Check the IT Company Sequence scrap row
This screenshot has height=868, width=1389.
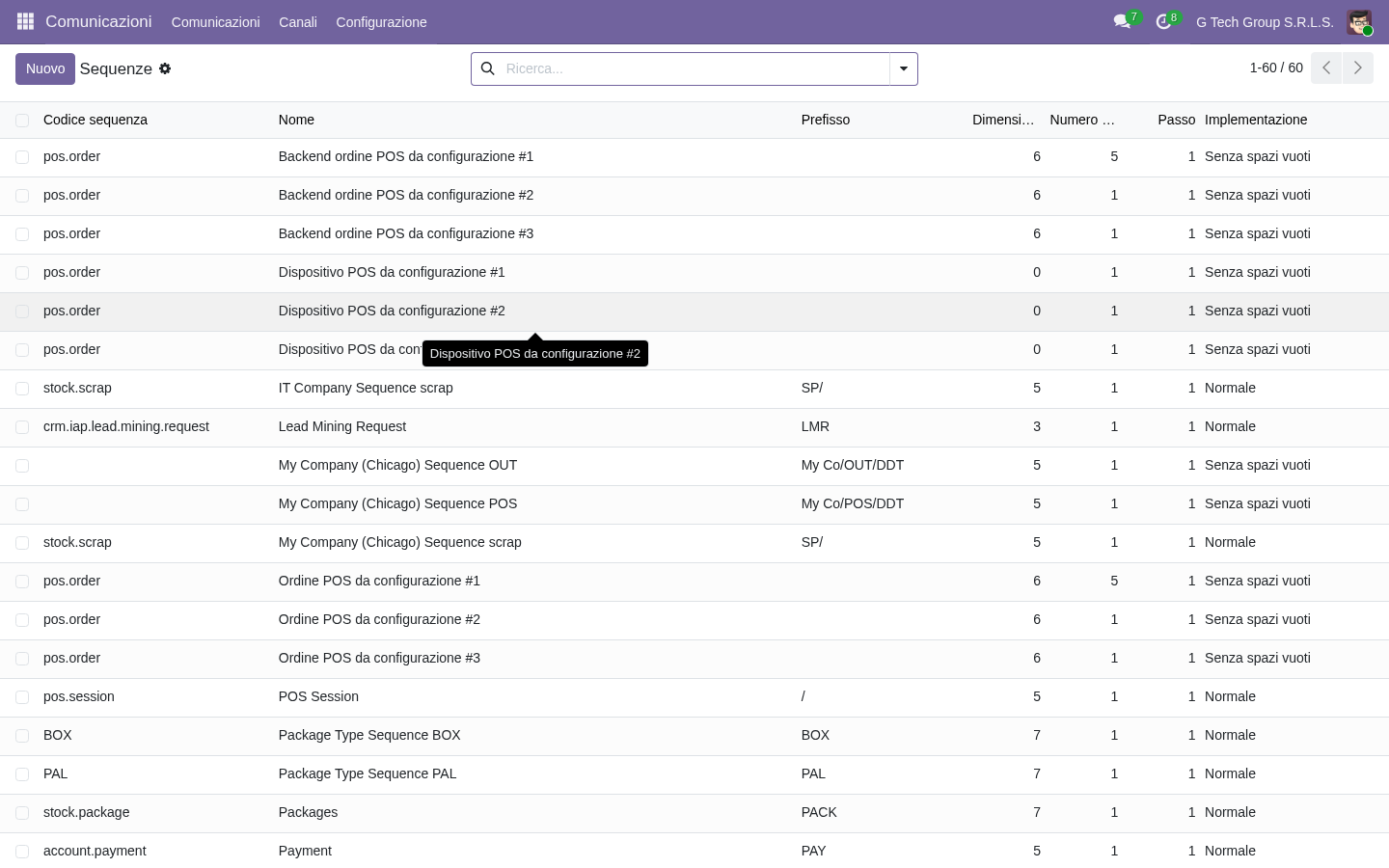22,388
